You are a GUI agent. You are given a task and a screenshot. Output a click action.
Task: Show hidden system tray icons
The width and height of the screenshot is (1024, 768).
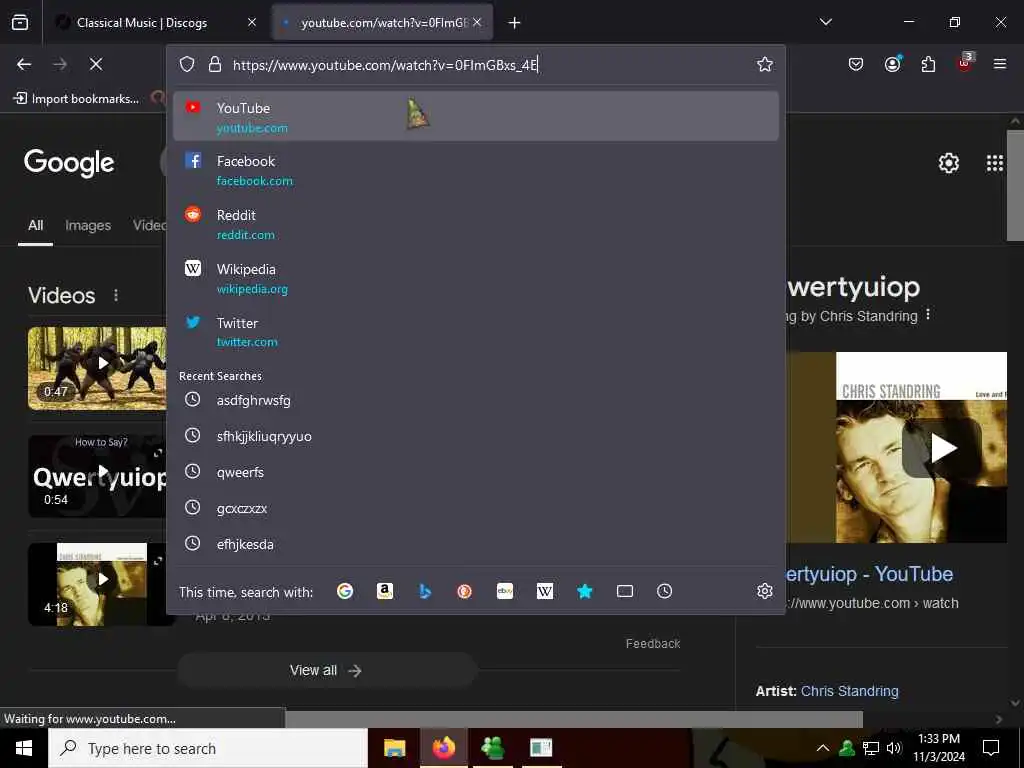coord(823,748)
